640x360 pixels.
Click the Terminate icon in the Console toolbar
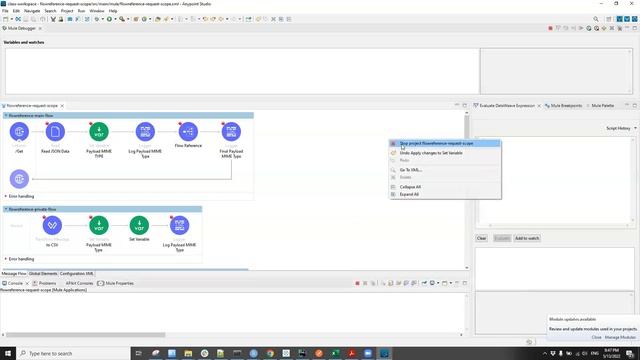click(357, 283)
